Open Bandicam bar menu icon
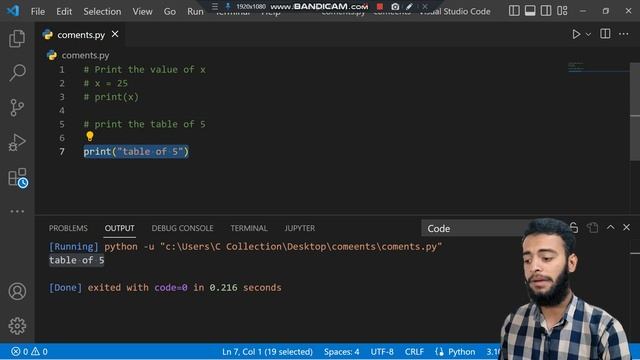 (x=215, y=7)
